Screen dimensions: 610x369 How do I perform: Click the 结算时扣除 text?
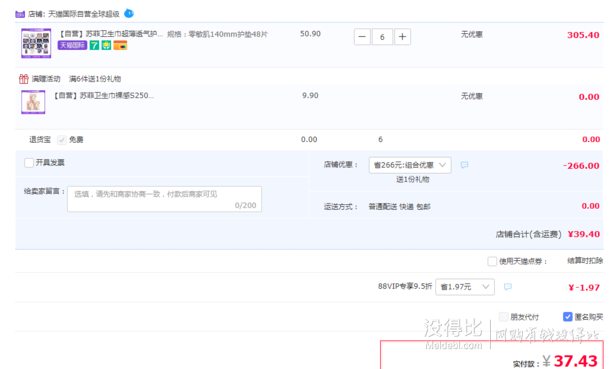pyautogui.click(x=585, y=261)
